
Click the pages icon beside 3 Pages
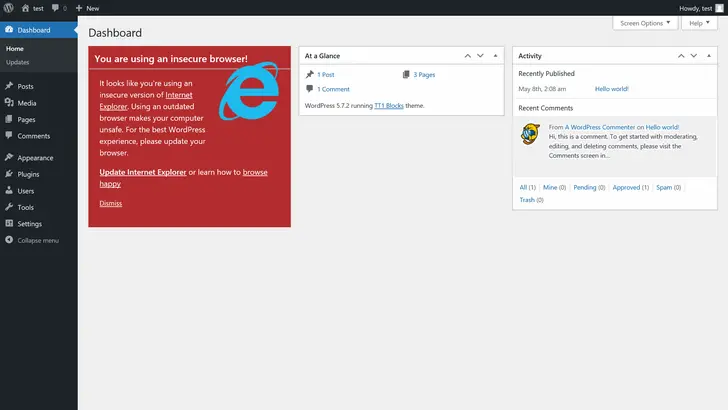(x=406, y=74)
